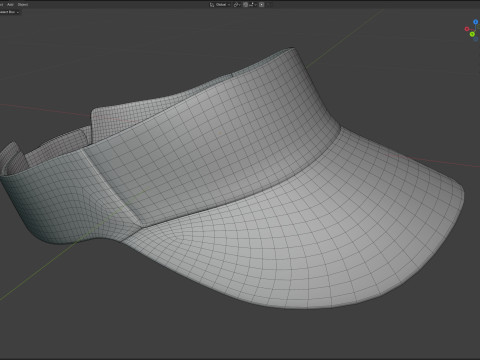Open the pivot point dropdown
This screenshot has width=480, height=360.
[237, 5]
